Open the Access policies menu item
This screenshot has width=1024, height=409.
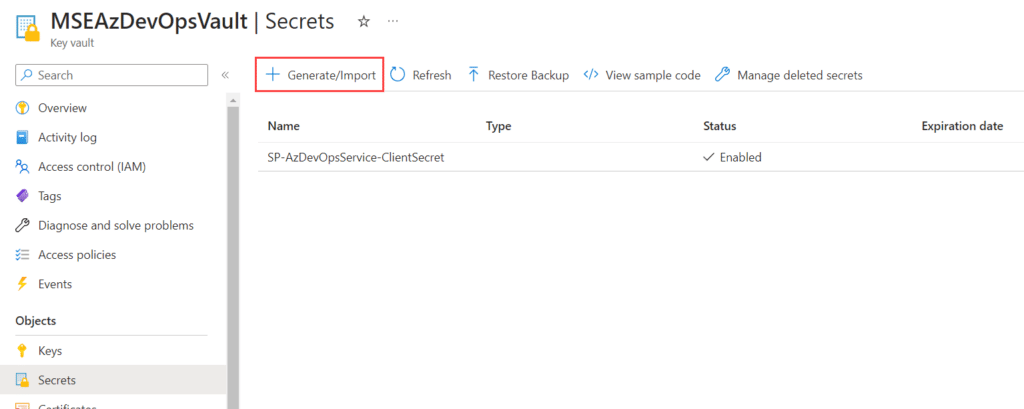(x=77, y=255)
